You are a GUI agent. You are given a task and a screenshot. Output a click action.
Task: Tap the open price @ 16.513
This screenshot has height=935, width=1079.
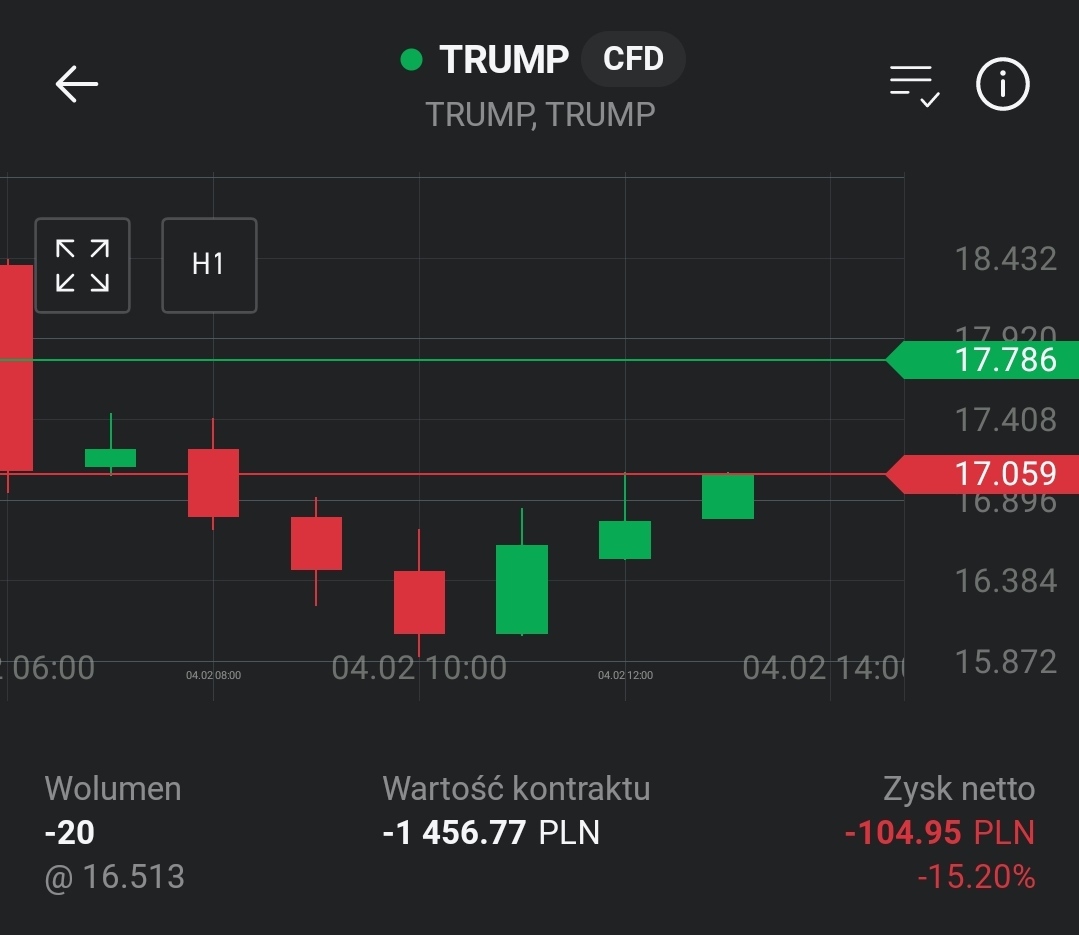tap(115, 877)
